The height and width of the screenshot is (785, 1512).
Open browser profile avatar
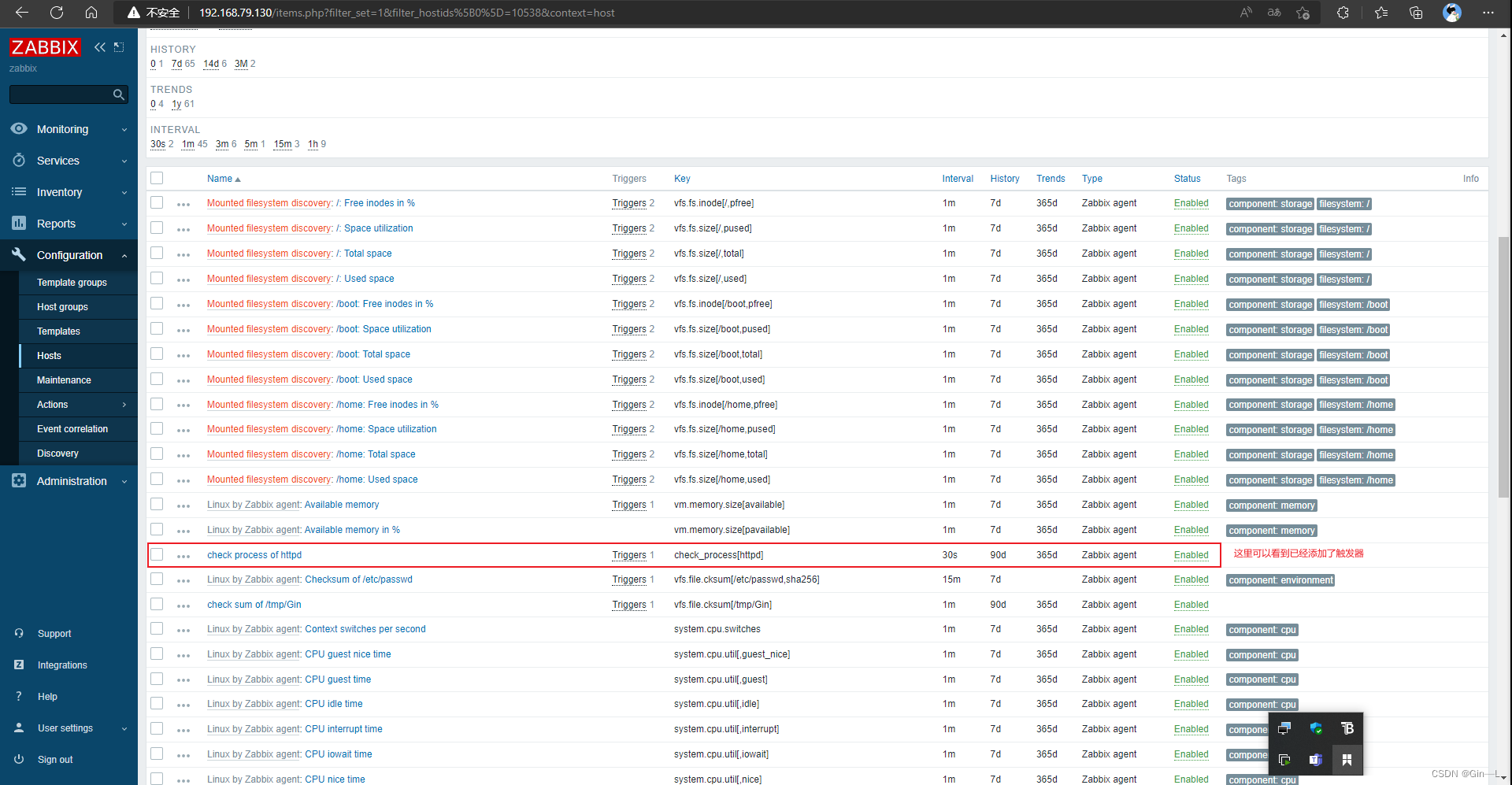coord(1452,13)
